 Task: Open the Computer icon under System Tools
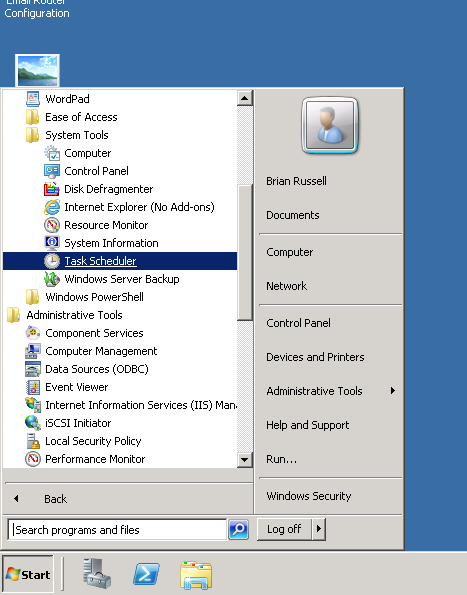point(52,153)
